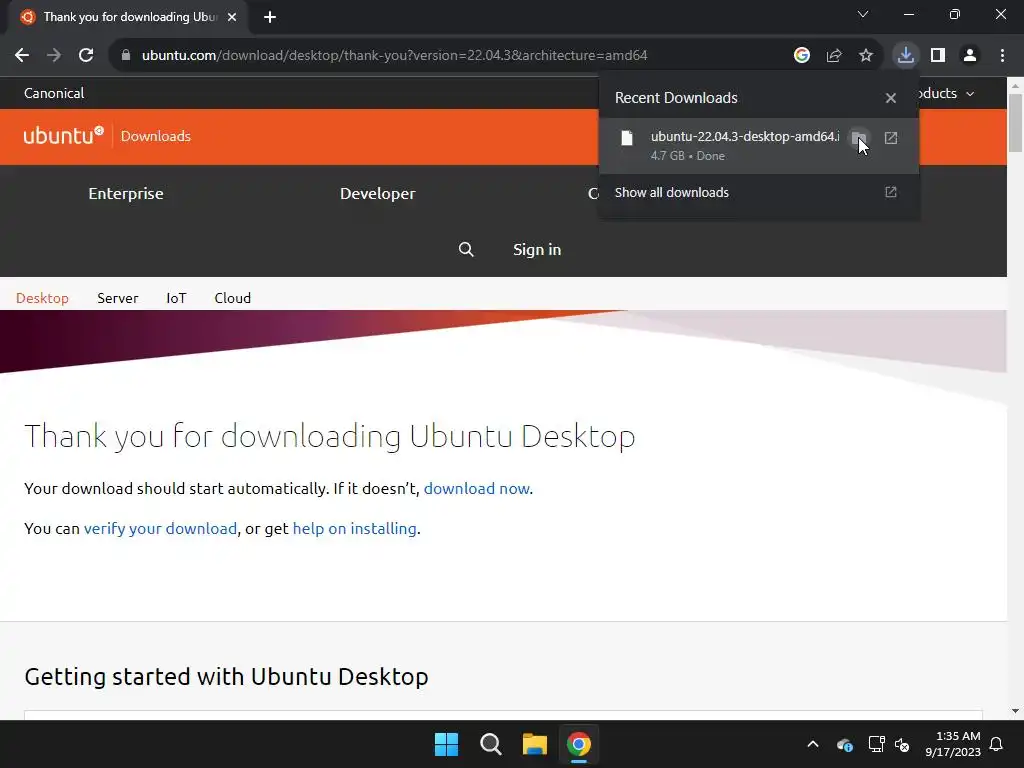Go back to the previous page
Viewport: 1024px width, 768px height.
click(22, 56)
